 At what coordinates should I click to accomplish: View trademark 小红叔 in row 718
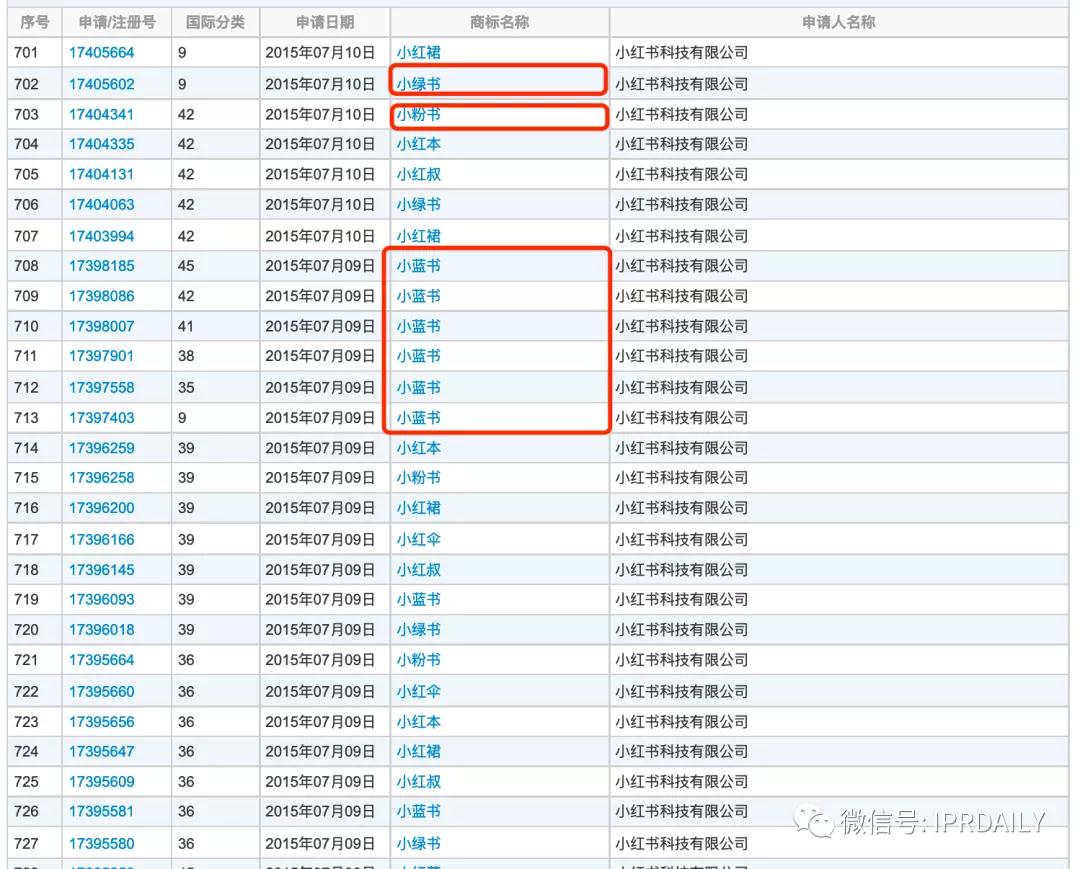click(418, 570)
